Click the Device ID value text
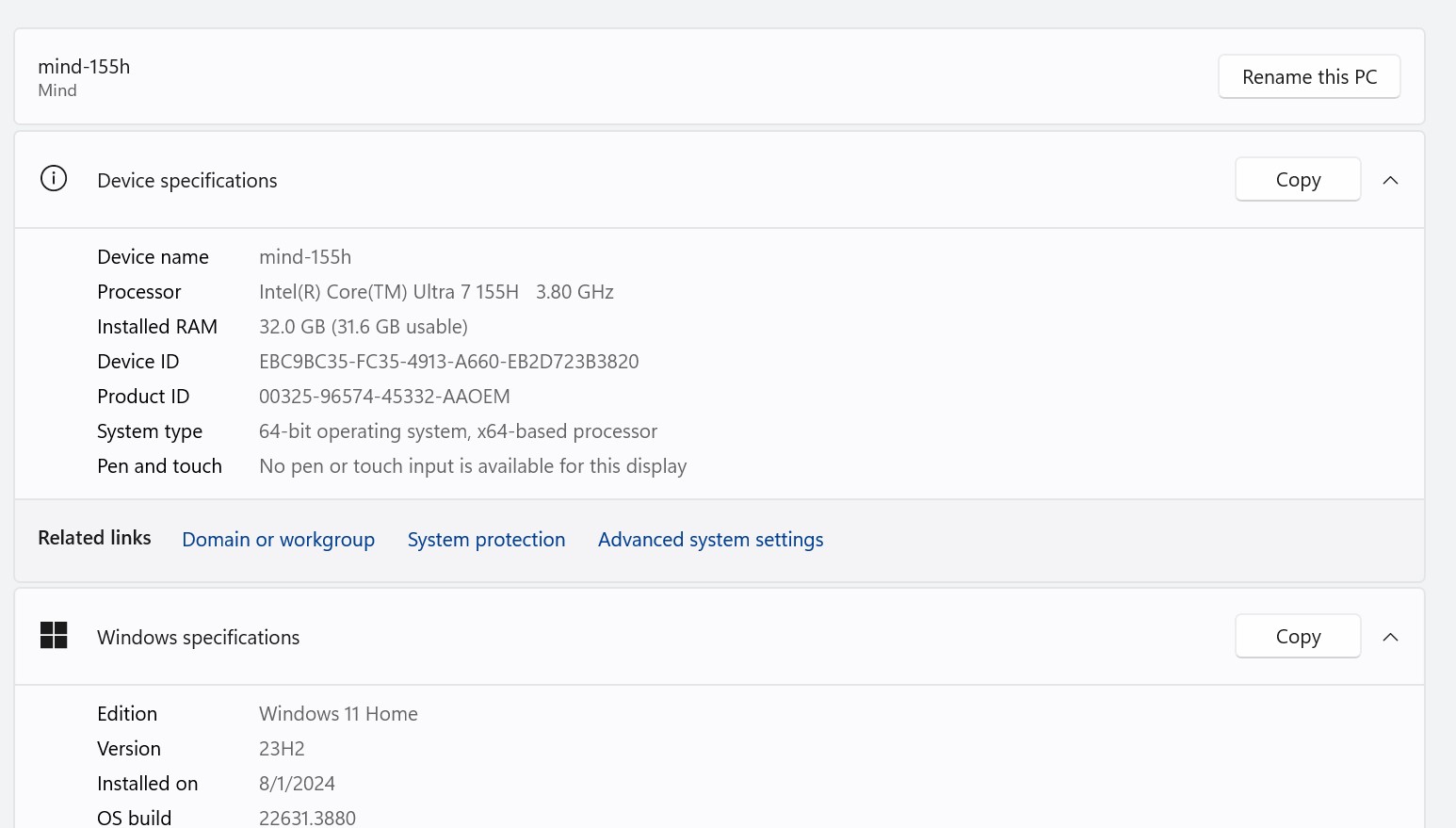Image resolution: width=1456 pixels, height=828 pixels. [x=448, y=362]
